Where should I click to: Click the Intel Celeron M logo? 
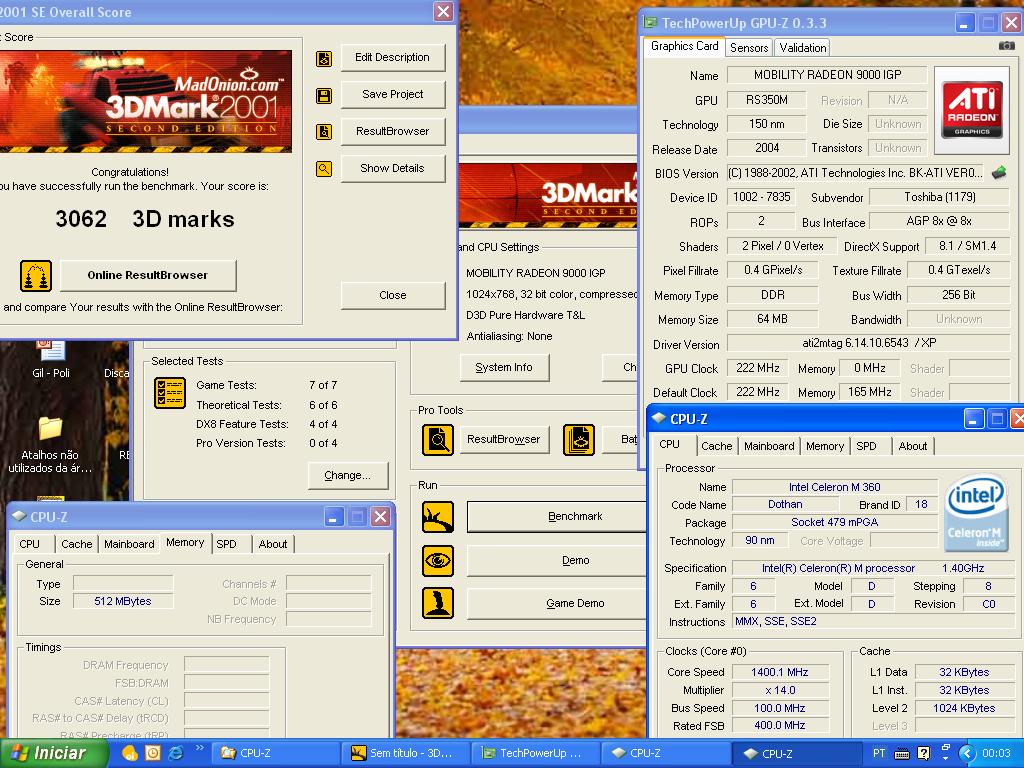(x=976, y=512)
